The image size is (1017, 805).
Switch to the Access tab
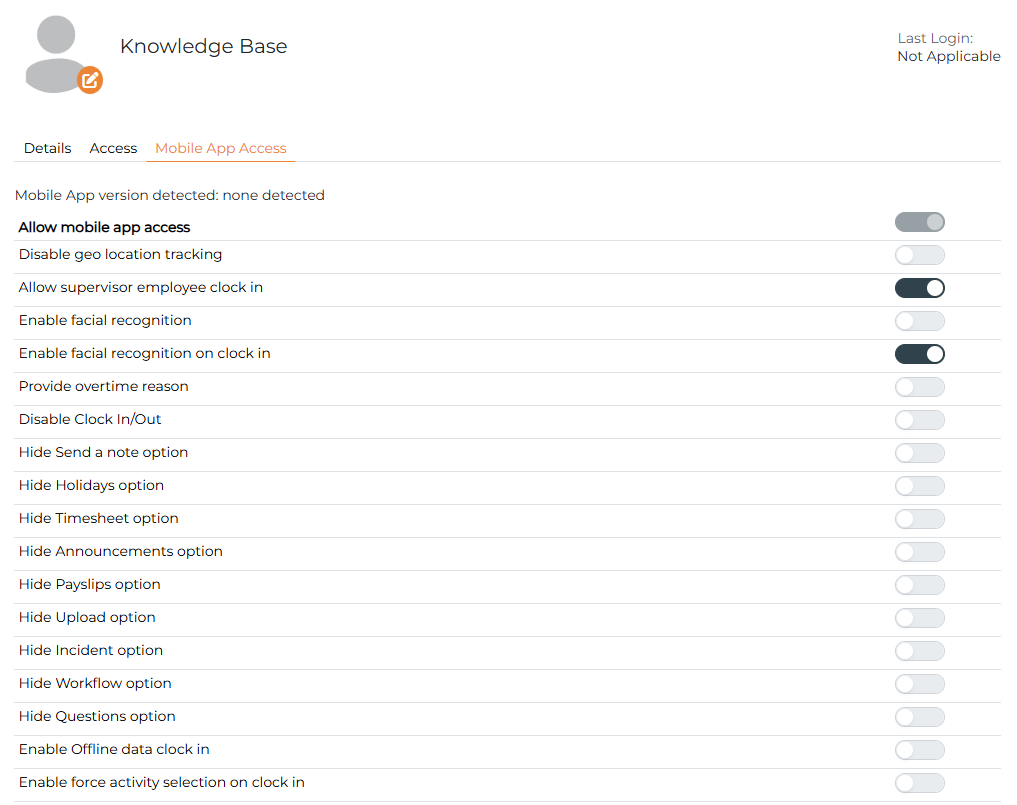[x=114, y=148]
